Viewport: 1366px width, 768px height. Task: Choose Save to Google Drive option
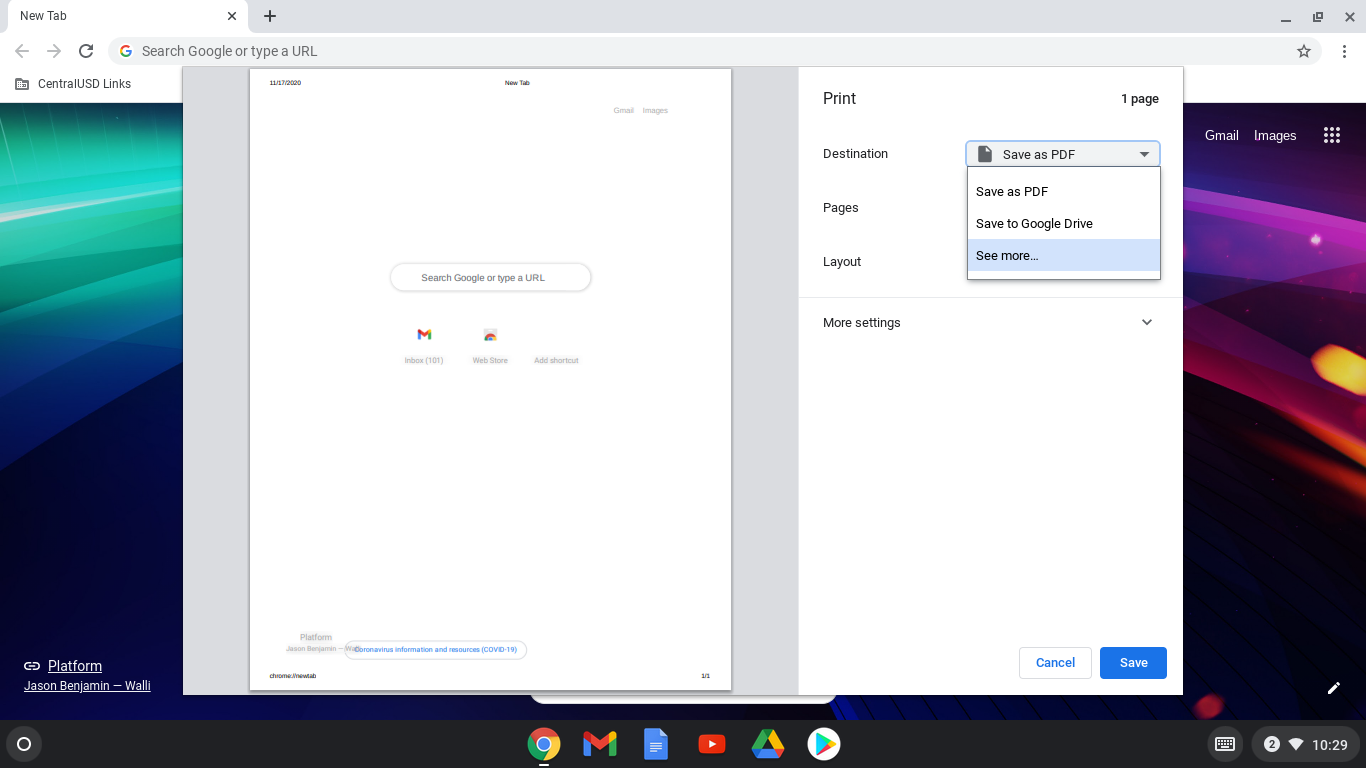tap(1063, 223)
